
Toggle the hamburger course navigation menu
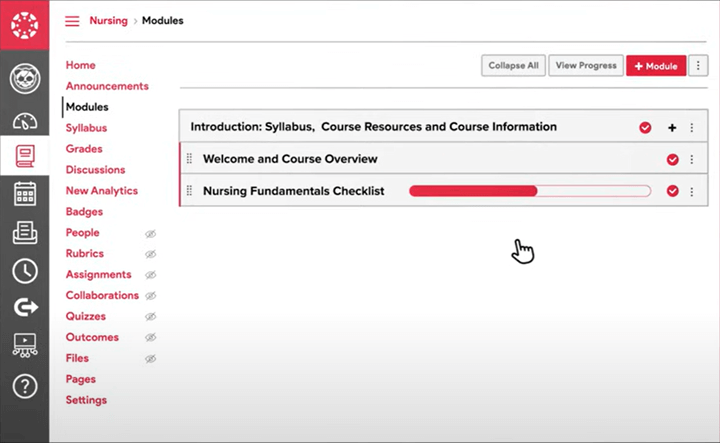pyautogui.click(x=72, y=21)
